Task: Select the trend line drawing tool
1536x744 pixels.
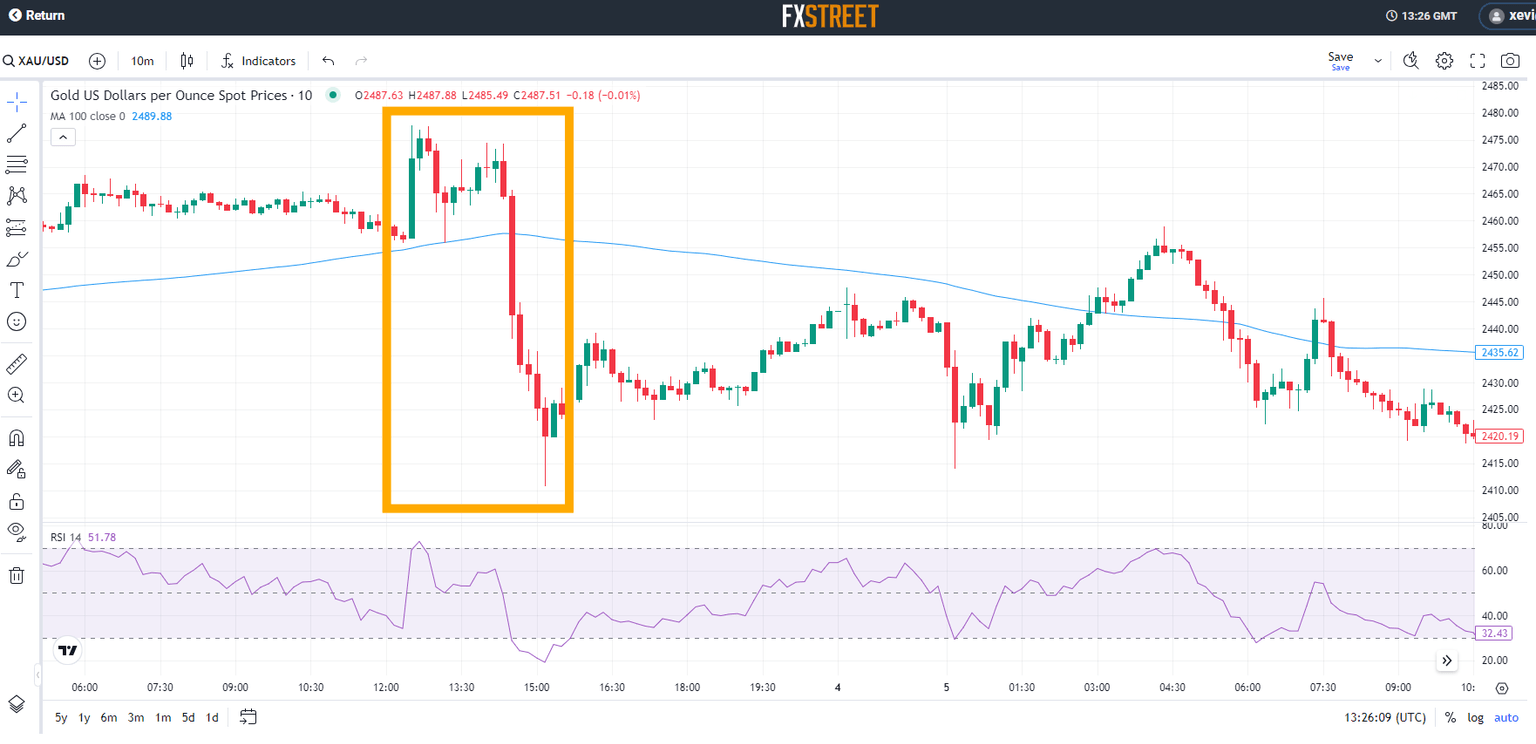Action: pyautogui.click(x=16, y=132)
